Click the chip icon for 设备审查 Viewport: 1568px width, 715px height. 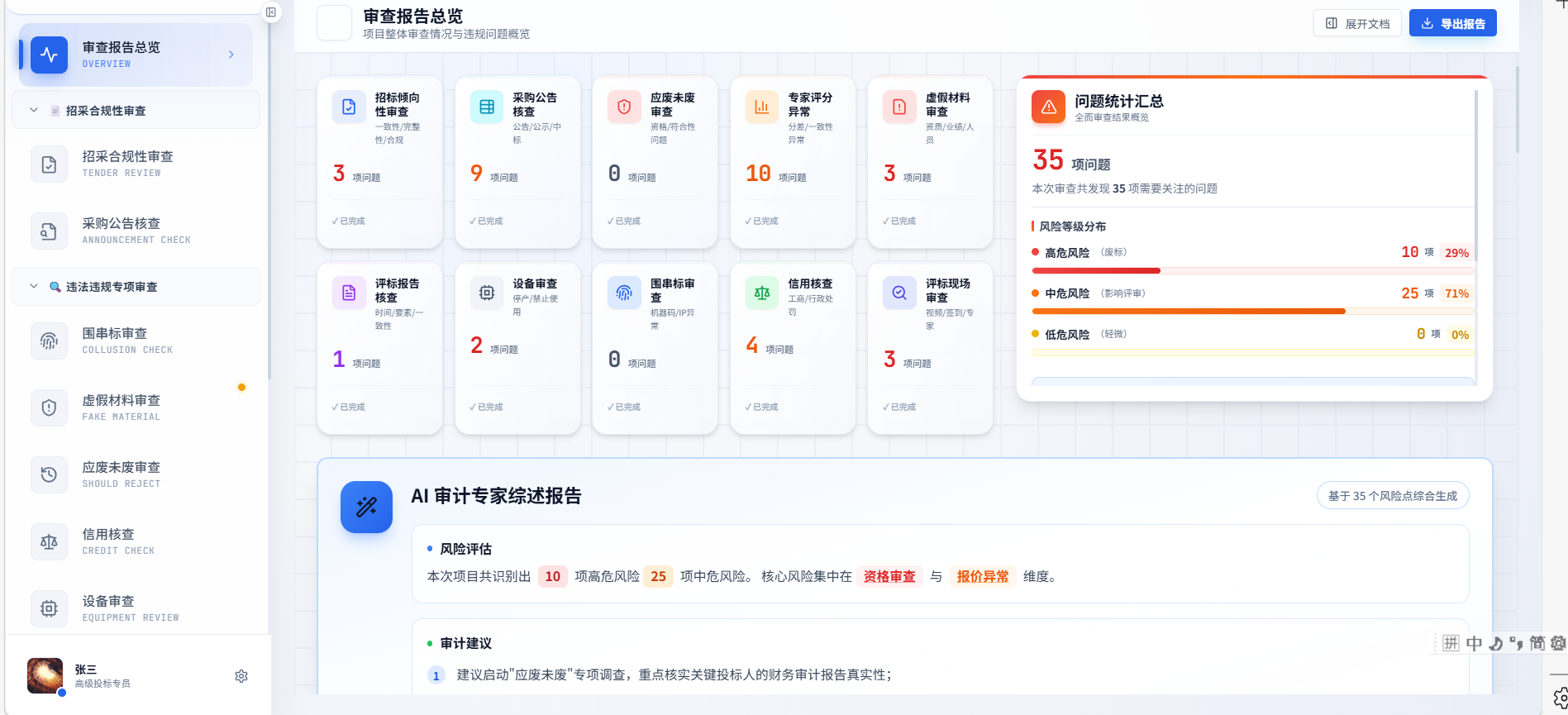(x=49, y=608)
